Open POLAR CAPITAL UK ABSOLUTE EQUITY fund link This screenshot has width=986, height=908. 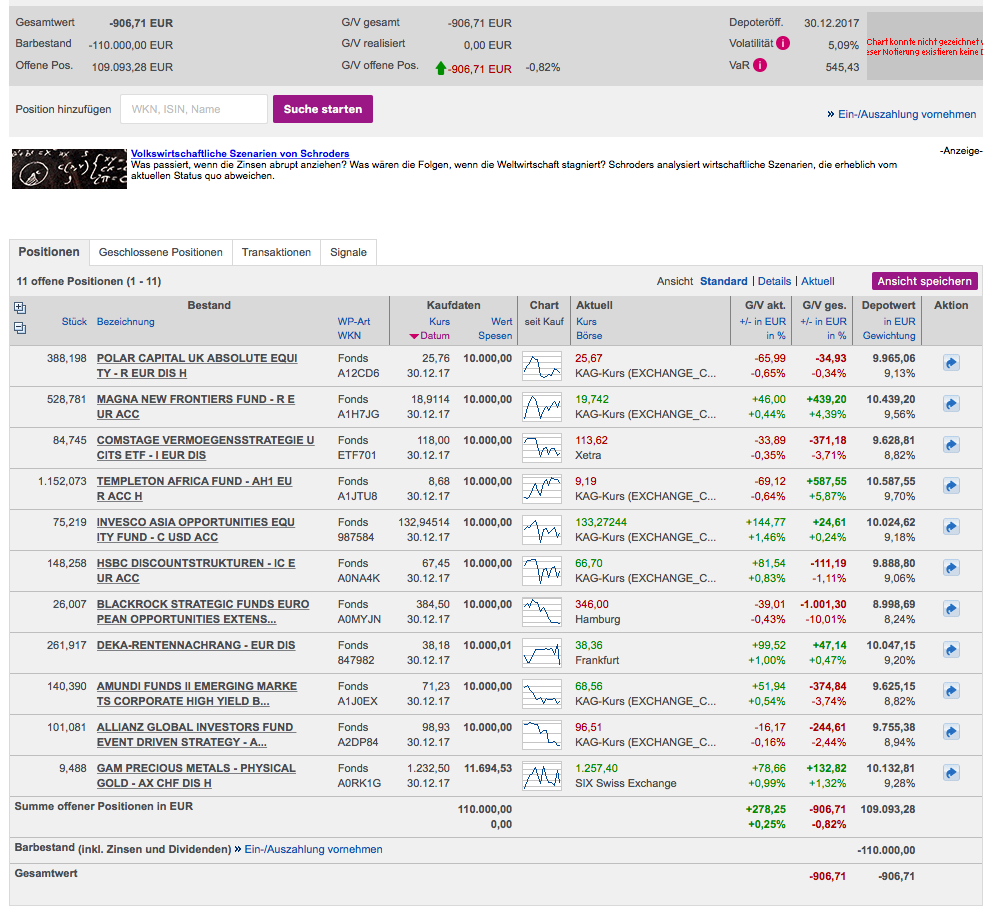[x=197, y=365]
